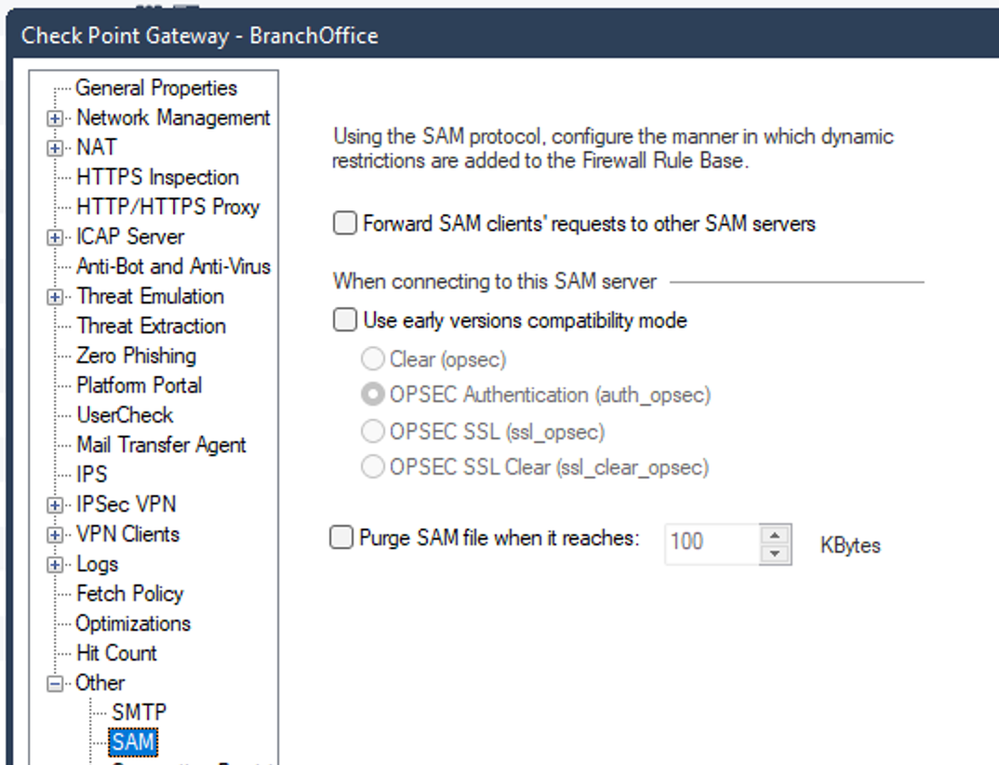Image resolution: width=999 pixels, height=765 pixels.
Task: Open SMTP under Other
Action: click(139, 712)
